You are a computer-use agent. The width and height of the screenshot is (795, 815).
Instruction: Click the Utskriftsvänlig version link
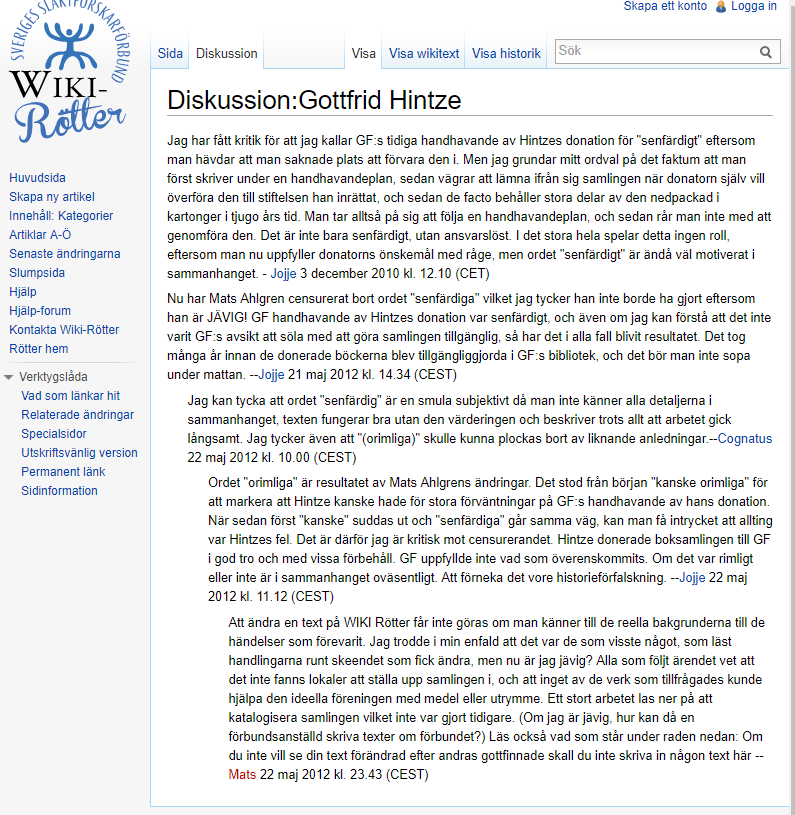pos(80,453)
